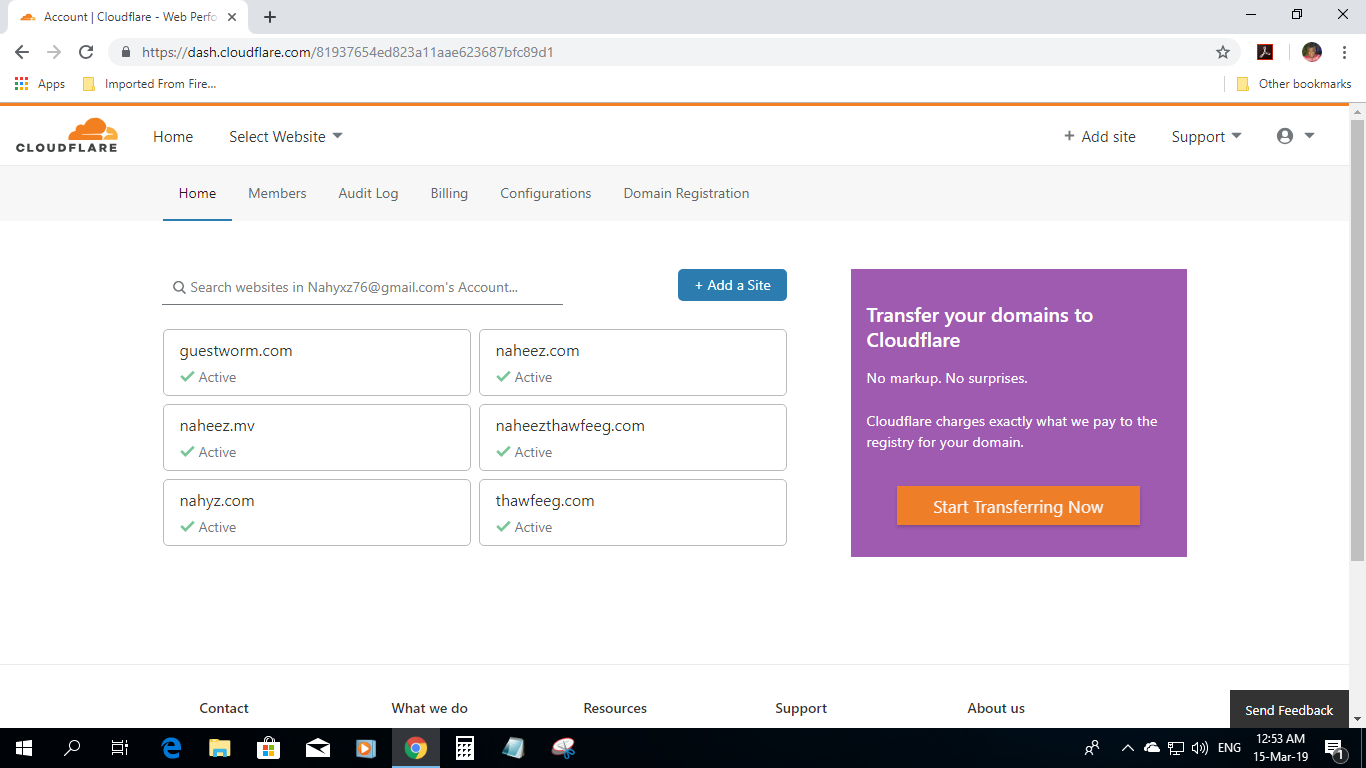1366x768 pixels.
Task: Switch to the Audit Log tab
Action: click(368, 193)
